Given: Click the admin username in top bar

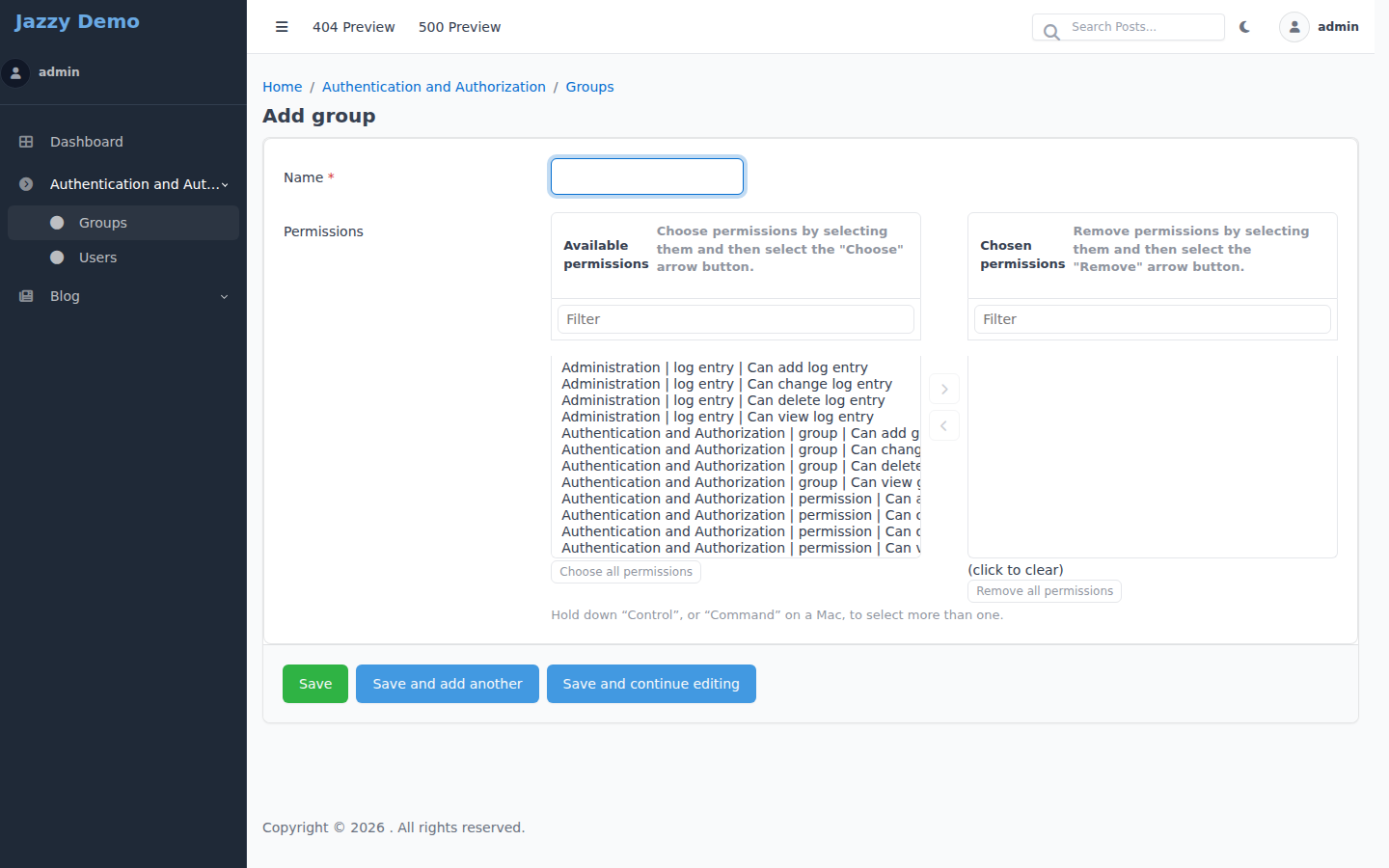Looking at the screenshot, I should pyautogui.click(x=1338, y=27).
